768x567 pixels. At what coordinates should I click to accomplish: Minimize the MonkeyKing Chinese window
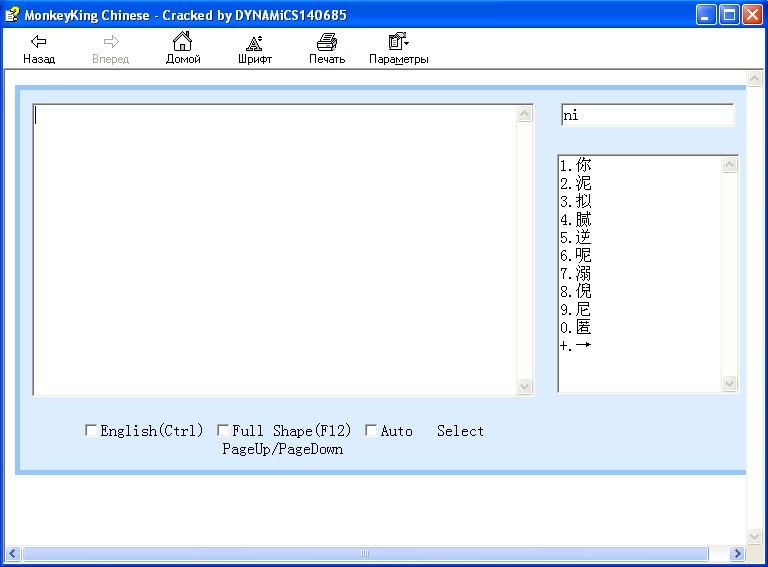(706, 15)
